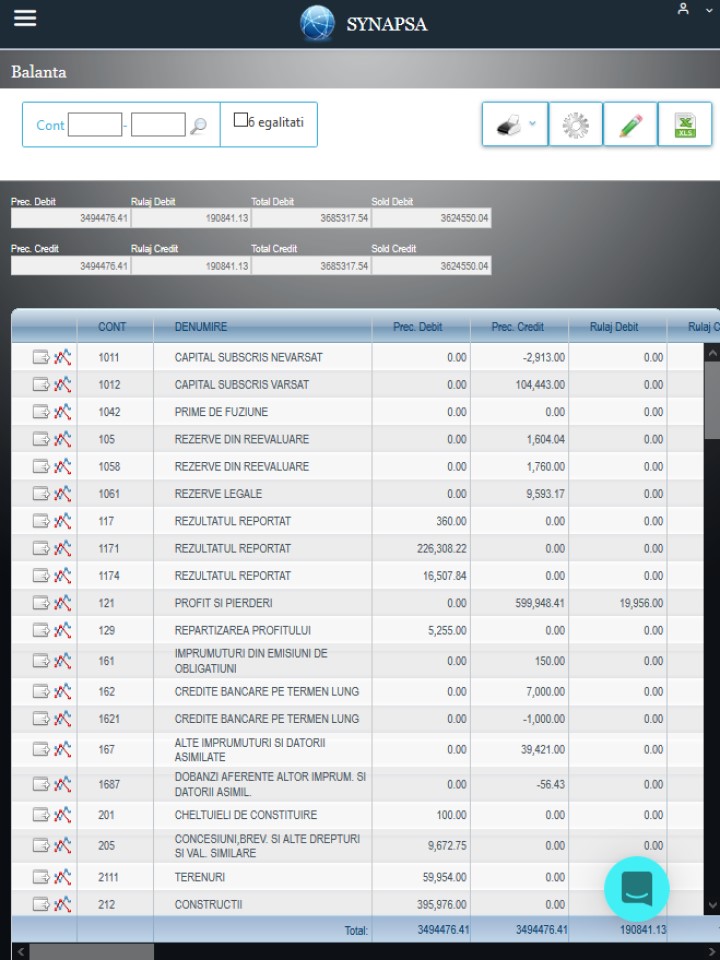Show chart icon for account 2111

click(x=62, y=877)
